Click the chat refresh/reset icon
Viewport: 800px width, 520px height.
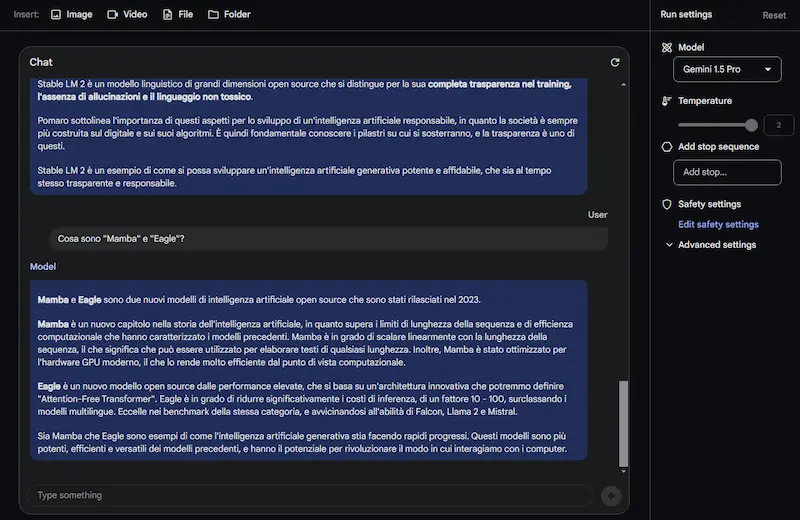(615, 62)
